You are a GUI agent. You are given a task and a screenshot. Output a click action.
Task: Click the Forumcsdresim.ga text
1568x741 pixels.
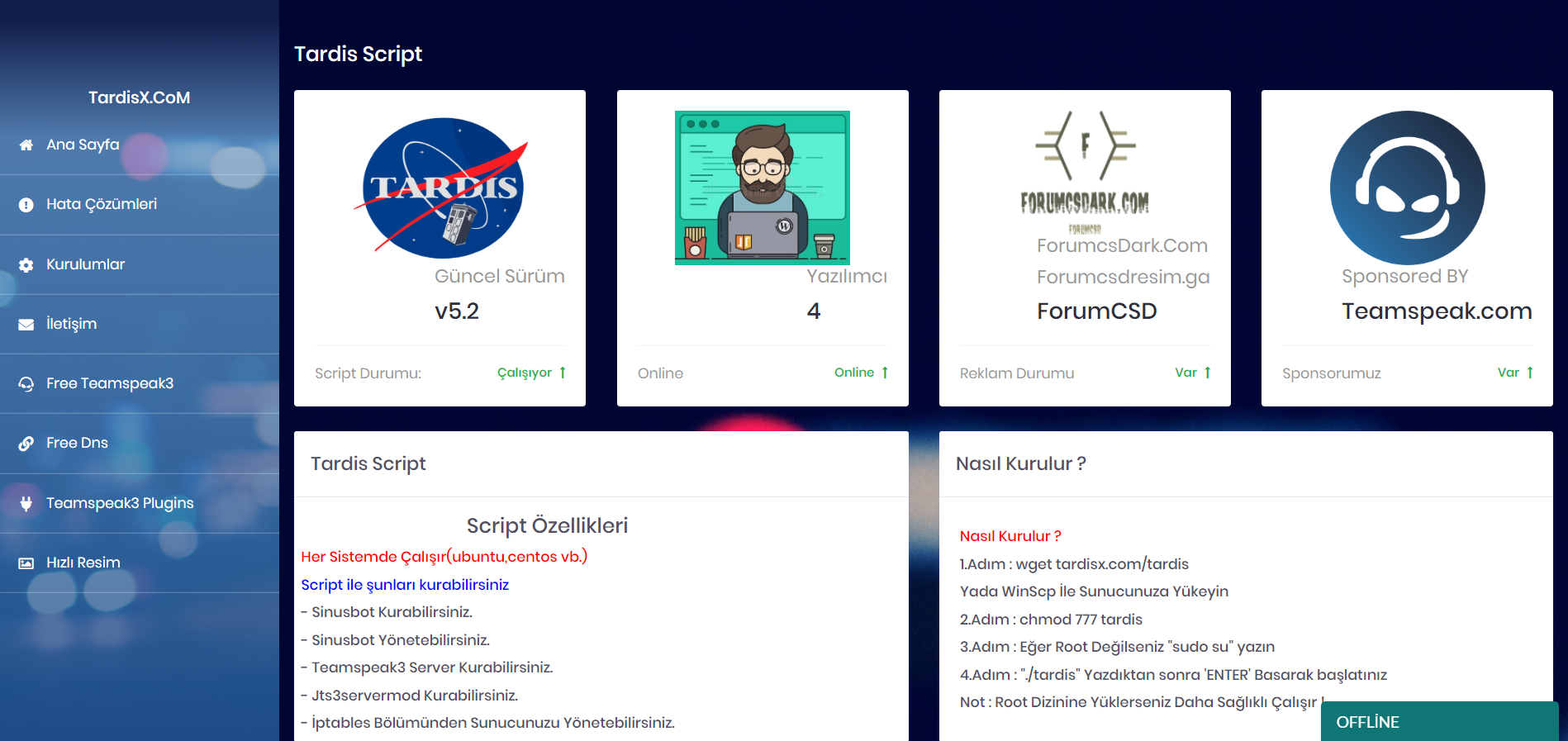click(x=1124, y=277)
